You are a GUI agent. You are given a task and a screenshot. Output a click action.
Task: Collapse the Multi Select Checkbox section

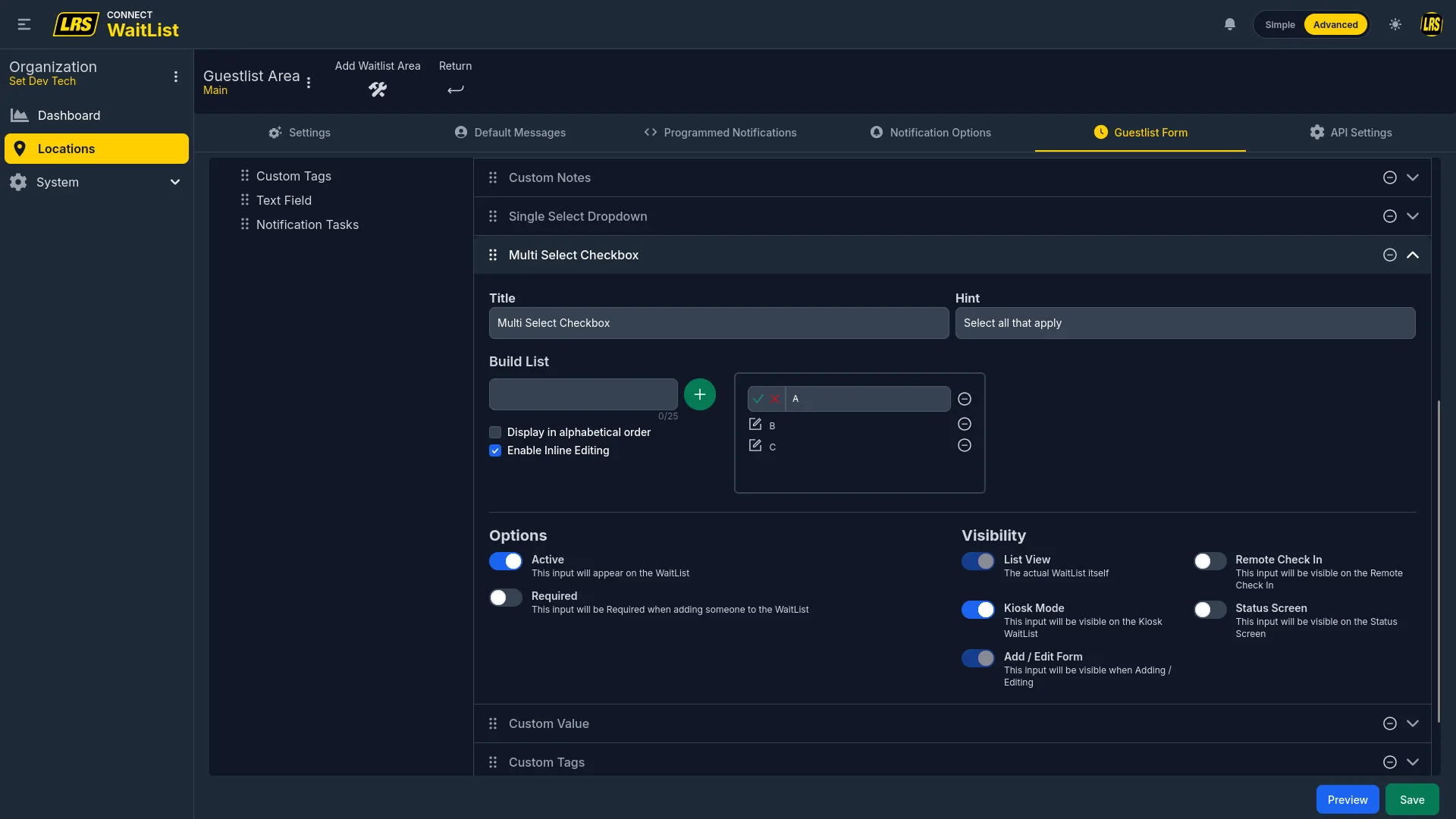(1413, 255)
